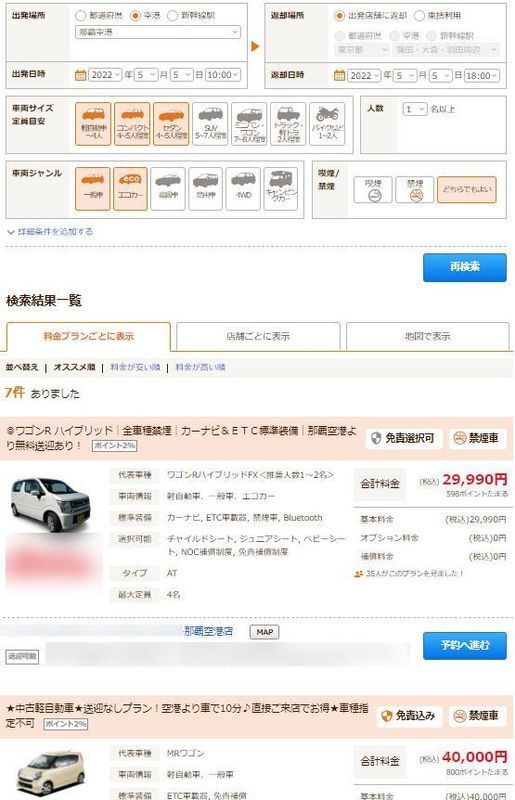Switch to the 地図で表示 tab
The height and width of the screenshot is (800, 515).
pyautogui.click(x=428, y=336)
